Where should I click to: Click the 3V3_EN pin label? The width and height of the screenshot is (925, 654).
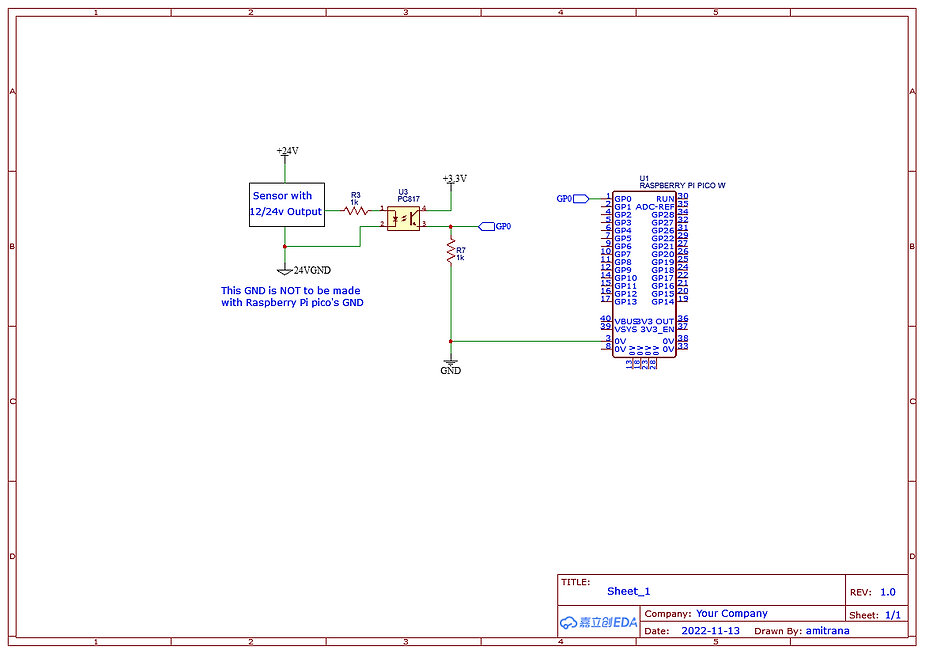tap(658, 330)
